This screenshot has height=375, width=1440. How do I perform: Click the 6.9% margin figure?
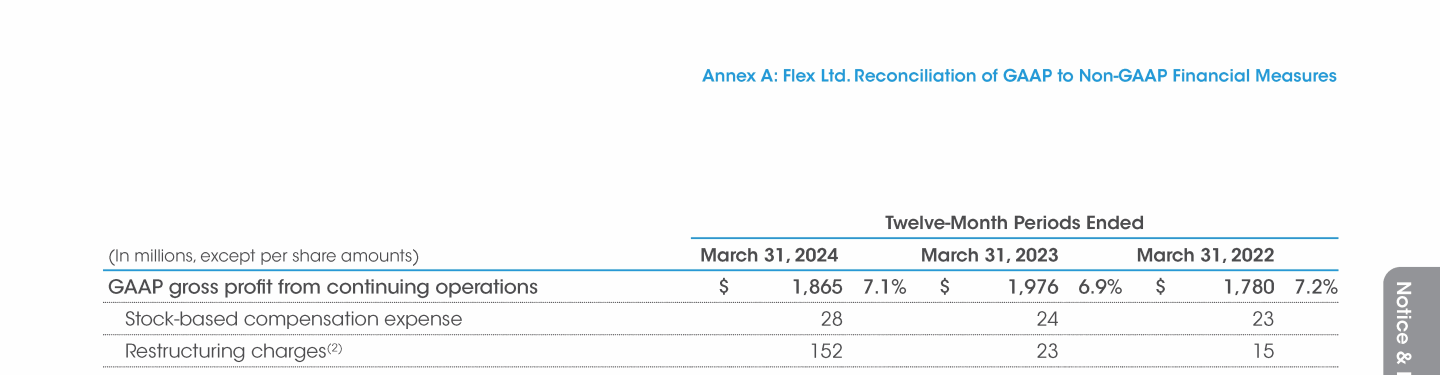1099,288
